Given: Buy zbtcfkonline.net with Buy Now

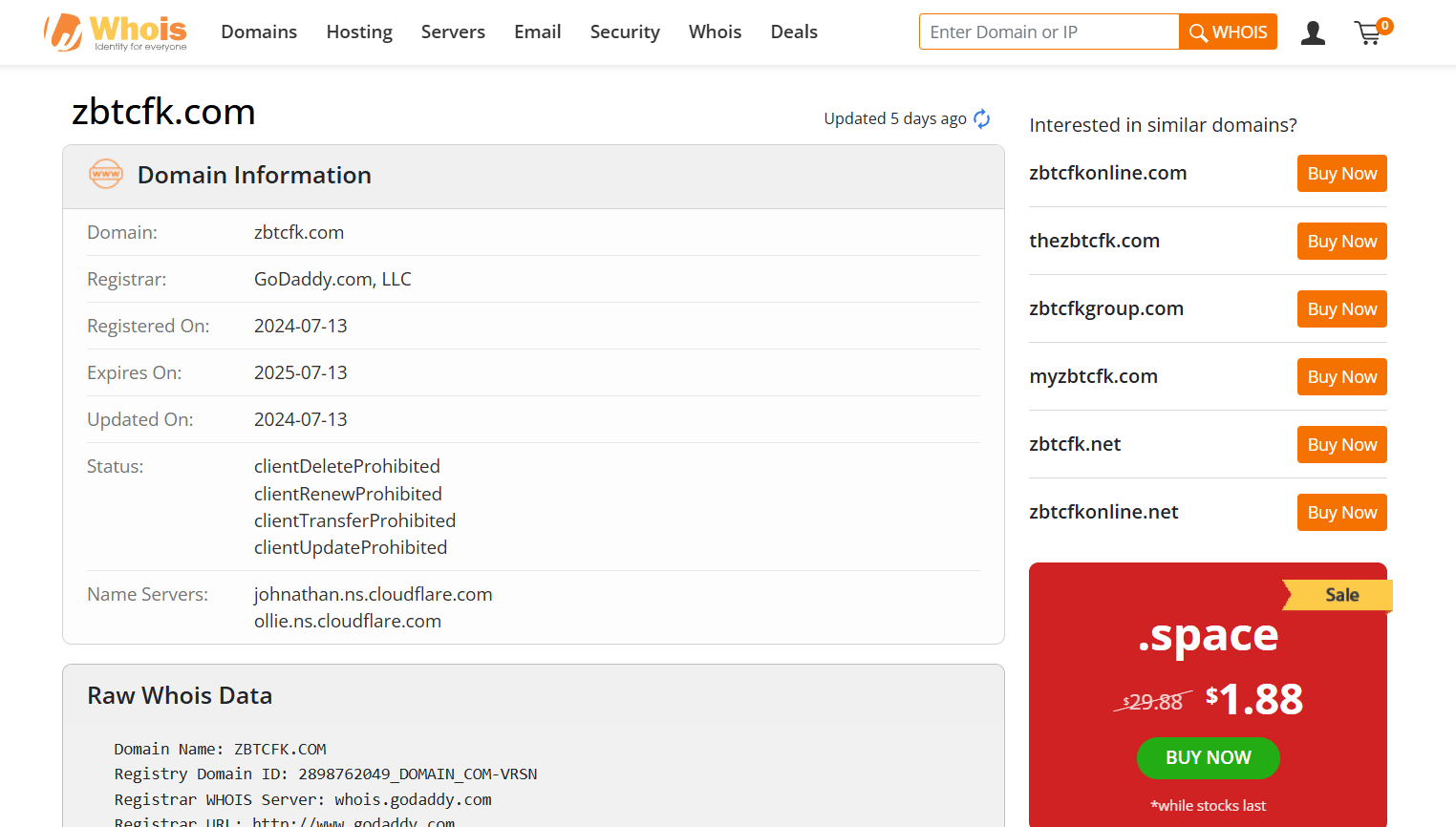Looking at the screenshot, I should pyautogui.click(x=1341, y=513).
